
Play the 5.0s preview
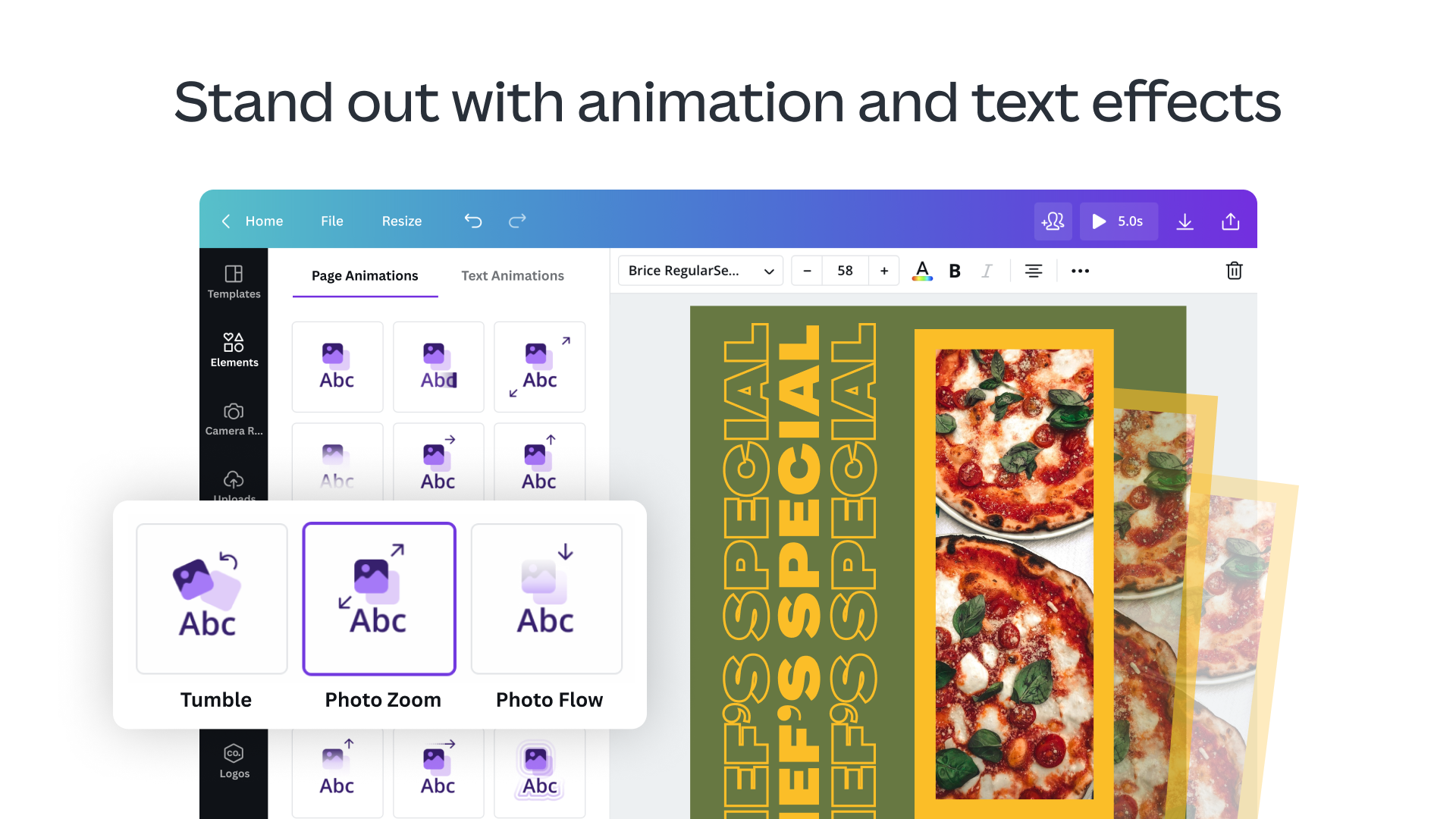point(1119,221)
